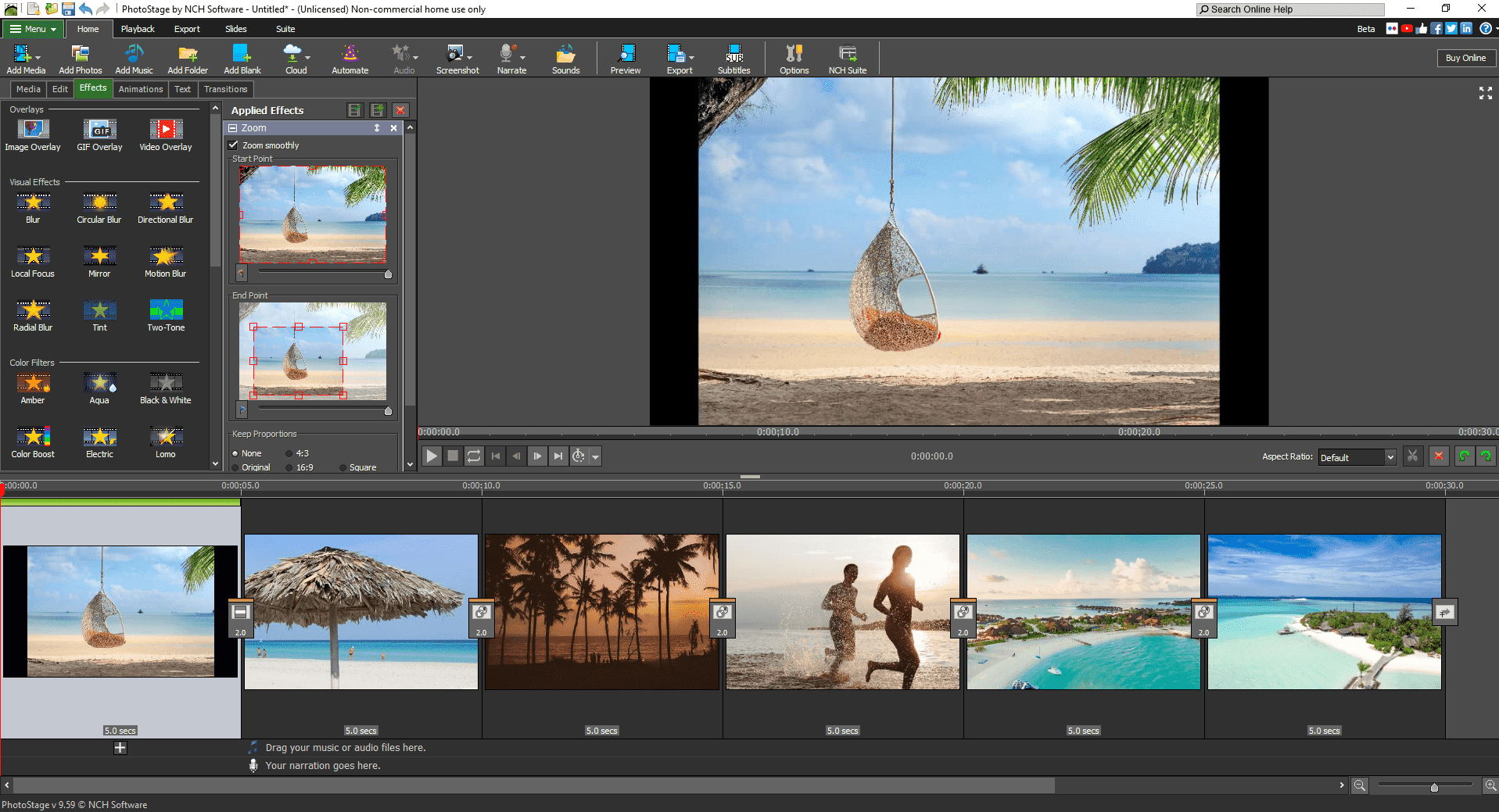
Task: Select the Original proportions radio button
Action: click(x=235, y=467)
